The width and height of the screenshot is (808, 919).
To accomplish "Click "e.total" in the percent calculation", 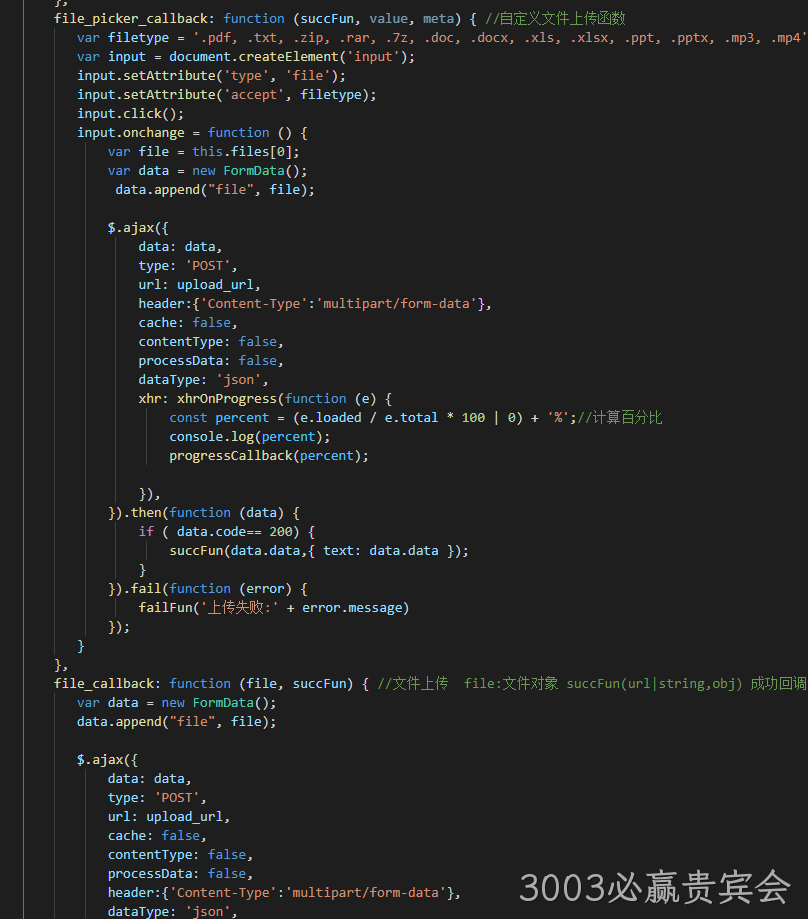I will (x=411, y=418).
